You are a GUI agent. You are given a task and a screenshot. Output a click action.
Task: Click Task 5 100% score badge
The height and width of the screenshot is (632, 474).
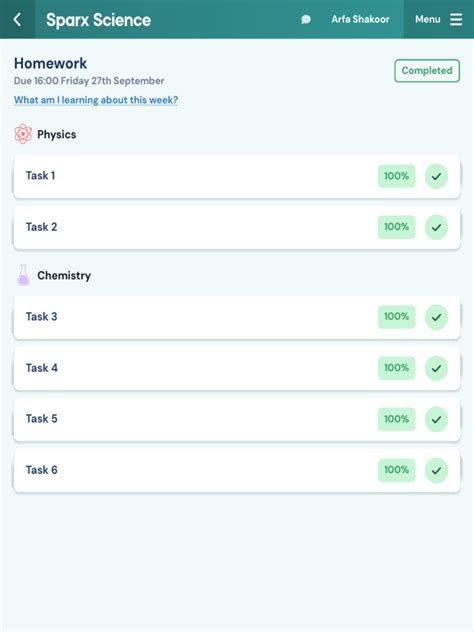tap(397, 419)
